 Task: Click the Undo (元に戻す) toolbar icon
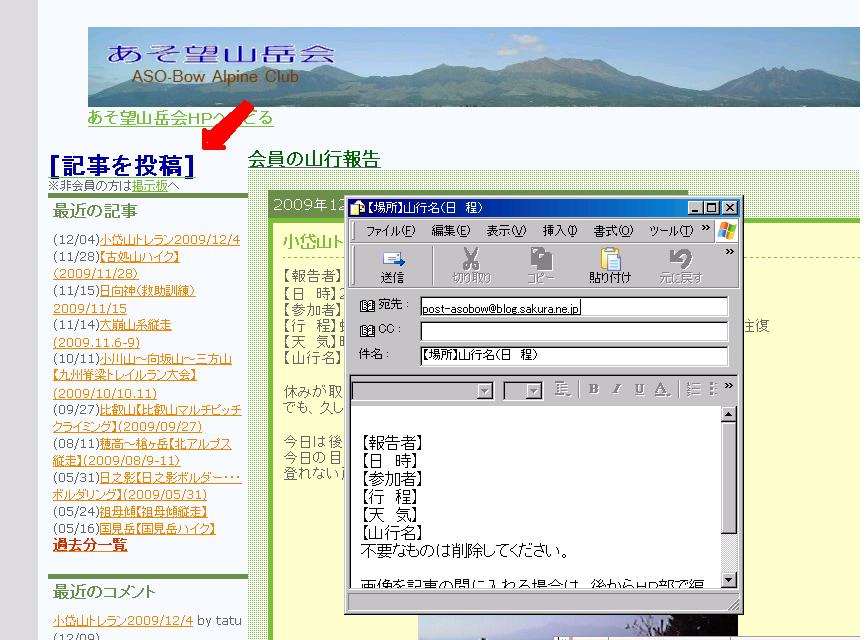click(x=681, y=266)
